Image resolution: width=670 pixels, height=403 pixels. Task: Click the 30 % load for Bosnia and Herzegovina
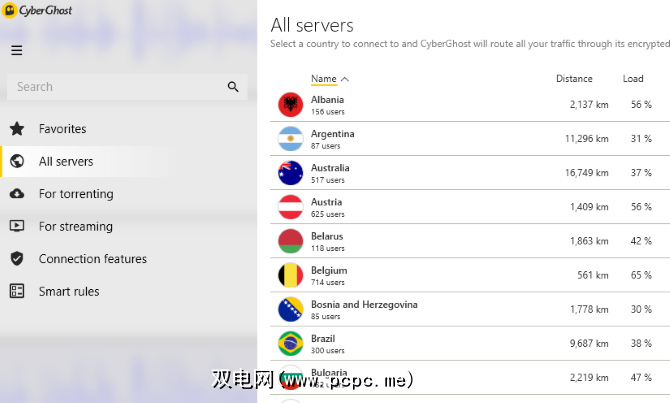pos(641,309)
